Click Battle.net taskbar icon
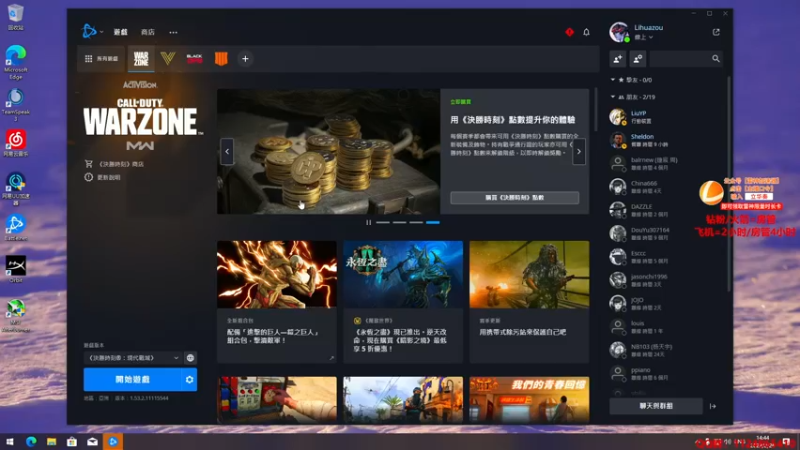 pyautogui.click(x=113, y=441)
